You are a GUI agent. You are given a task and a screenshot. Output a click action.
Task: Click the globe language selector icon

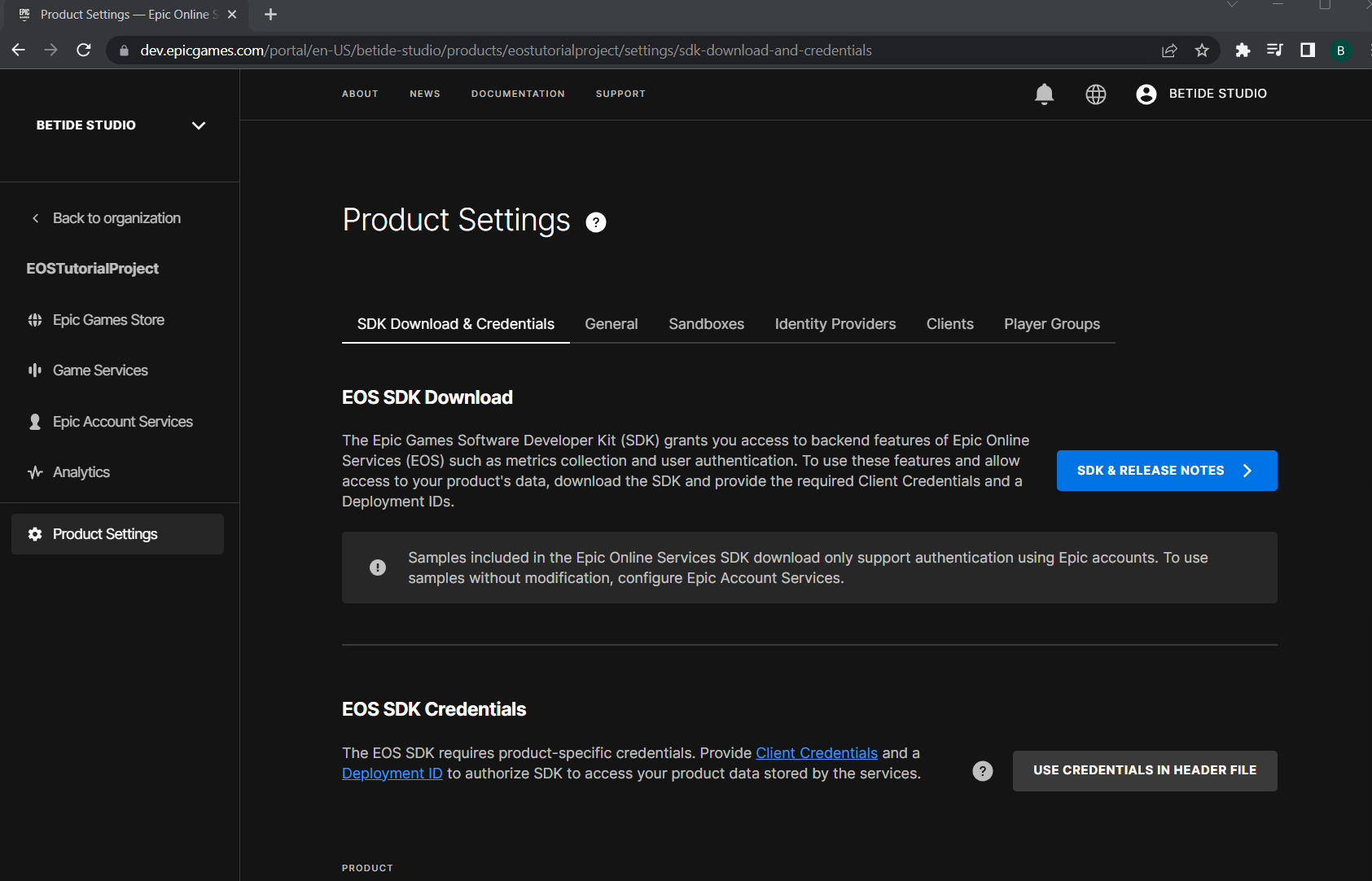click(1095, 94)
